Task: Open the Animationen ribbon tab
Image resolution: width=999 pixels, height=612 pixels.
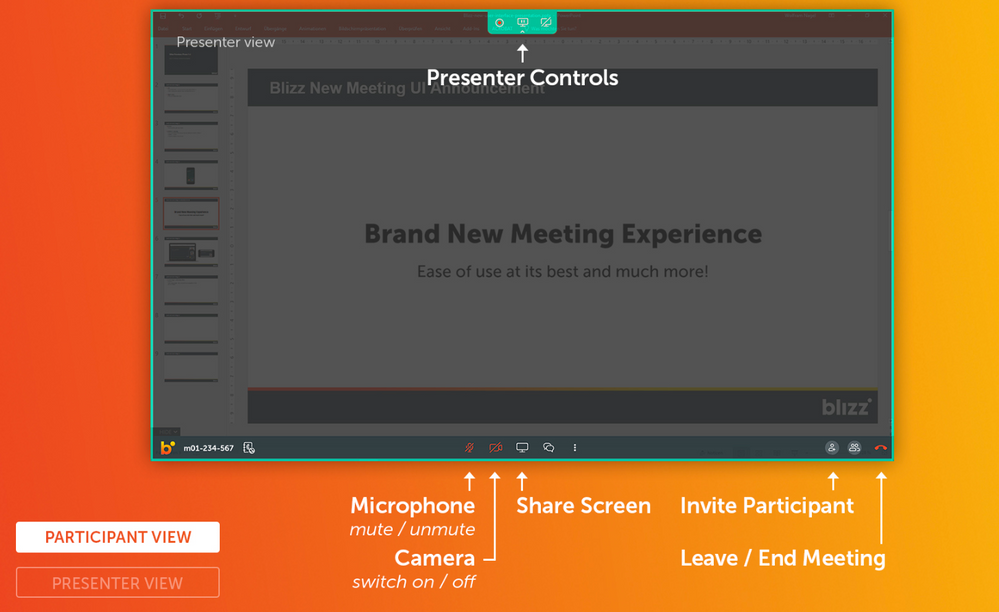Action: click(312, 29)
